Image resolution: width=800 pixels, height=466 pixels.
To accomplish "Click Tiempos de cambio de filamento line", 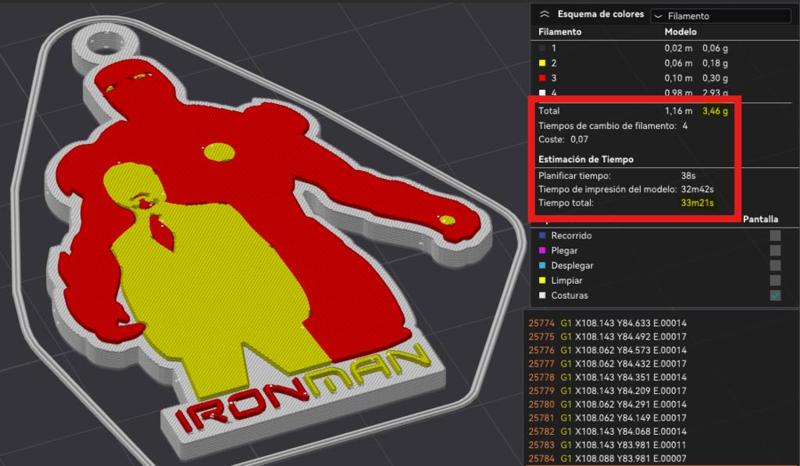I will point(613,126).
